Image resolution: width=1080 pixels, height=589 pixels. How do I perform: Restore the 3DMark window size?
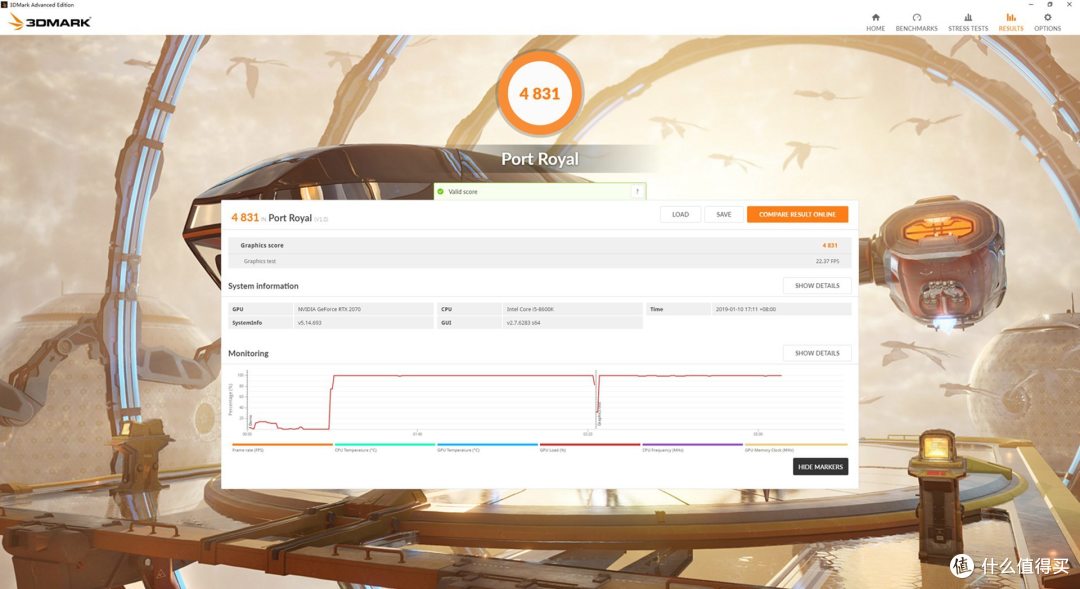click(1050, 4)
